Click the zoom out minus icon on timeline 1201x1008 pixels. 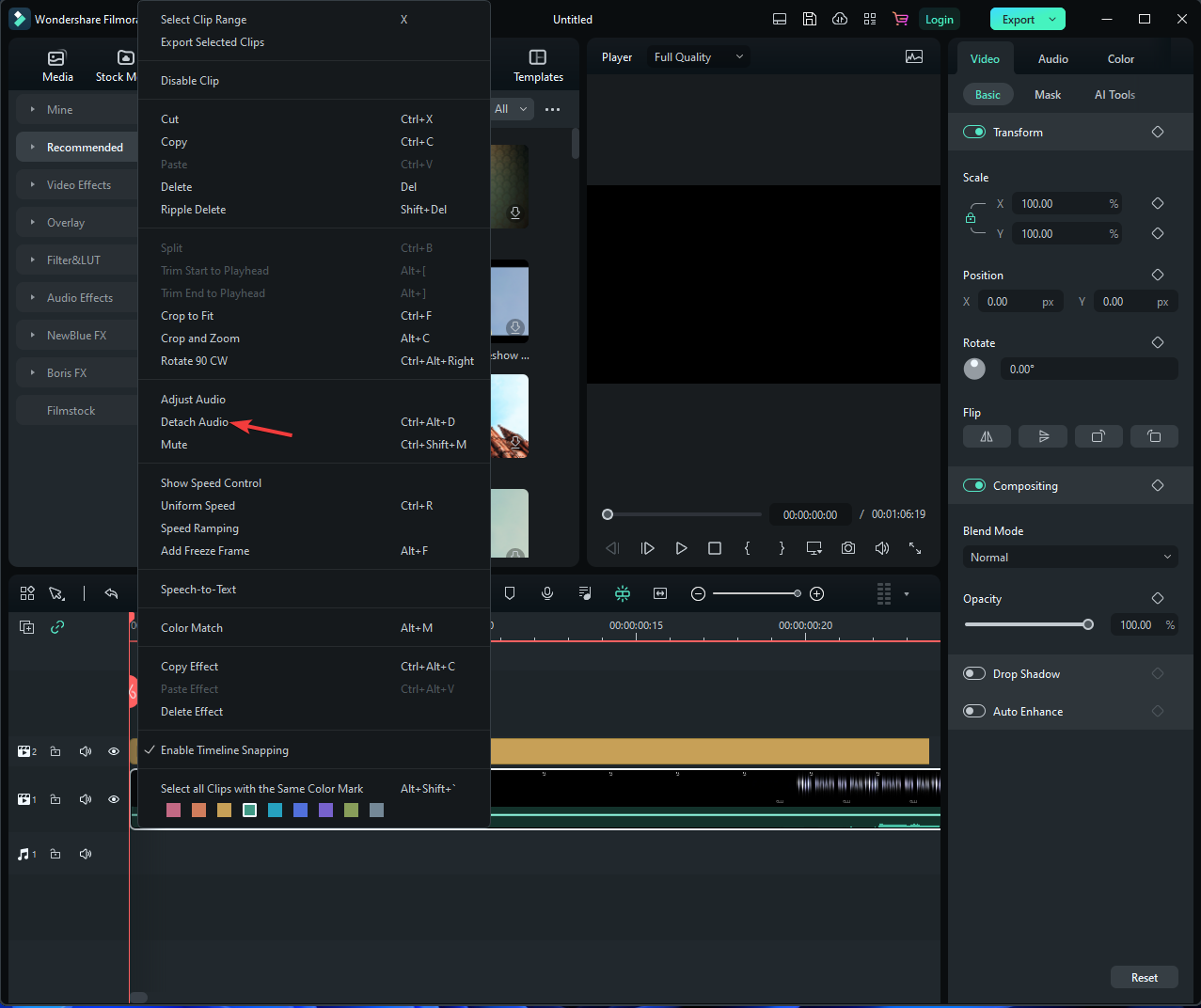point(698,593)
